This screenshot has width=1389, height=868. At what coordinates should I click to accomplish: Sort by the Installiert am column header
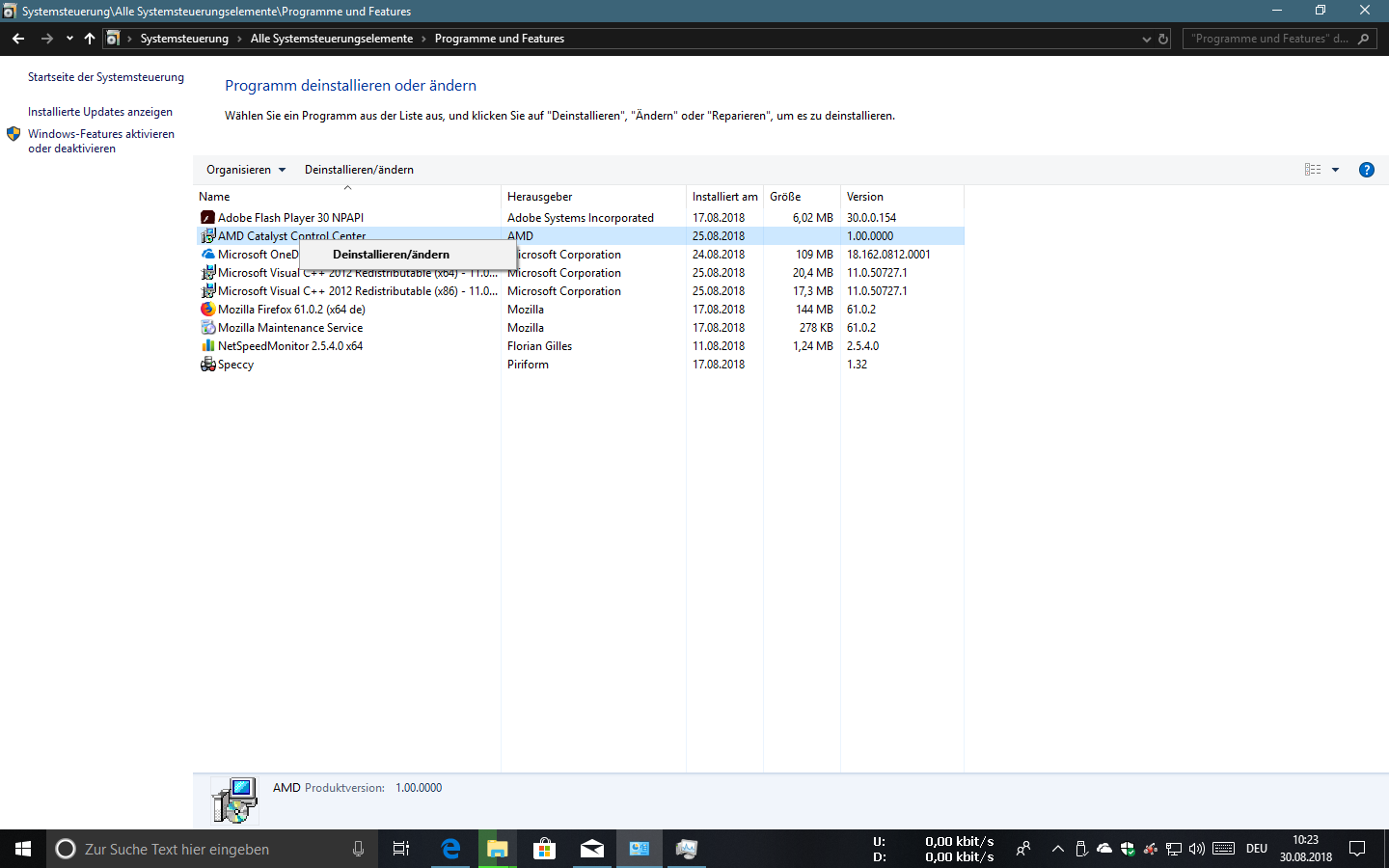coord(724,197)
